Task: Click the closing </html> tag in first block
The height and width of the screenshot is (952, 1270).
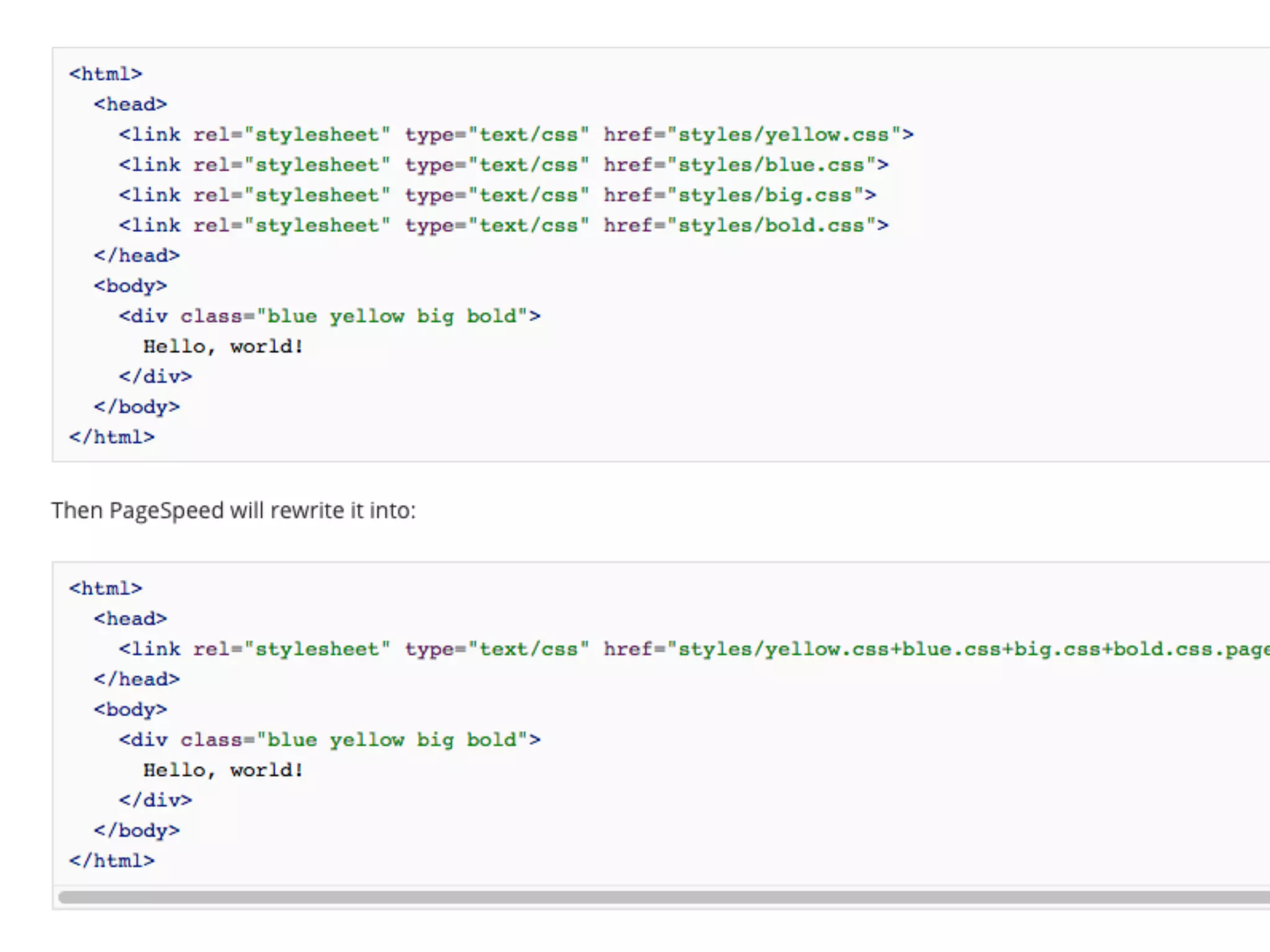Action: (x=112, y=437)
